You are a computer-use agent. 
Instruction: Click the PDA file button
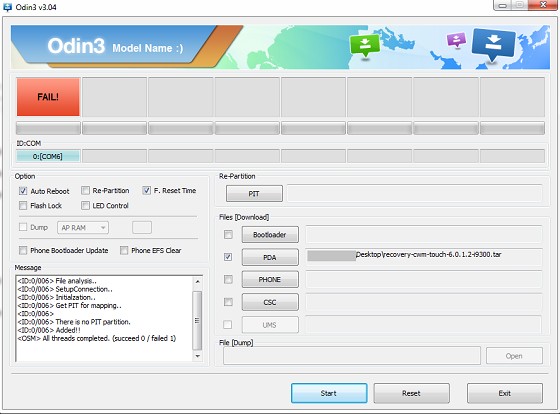(x=270, y=257)
